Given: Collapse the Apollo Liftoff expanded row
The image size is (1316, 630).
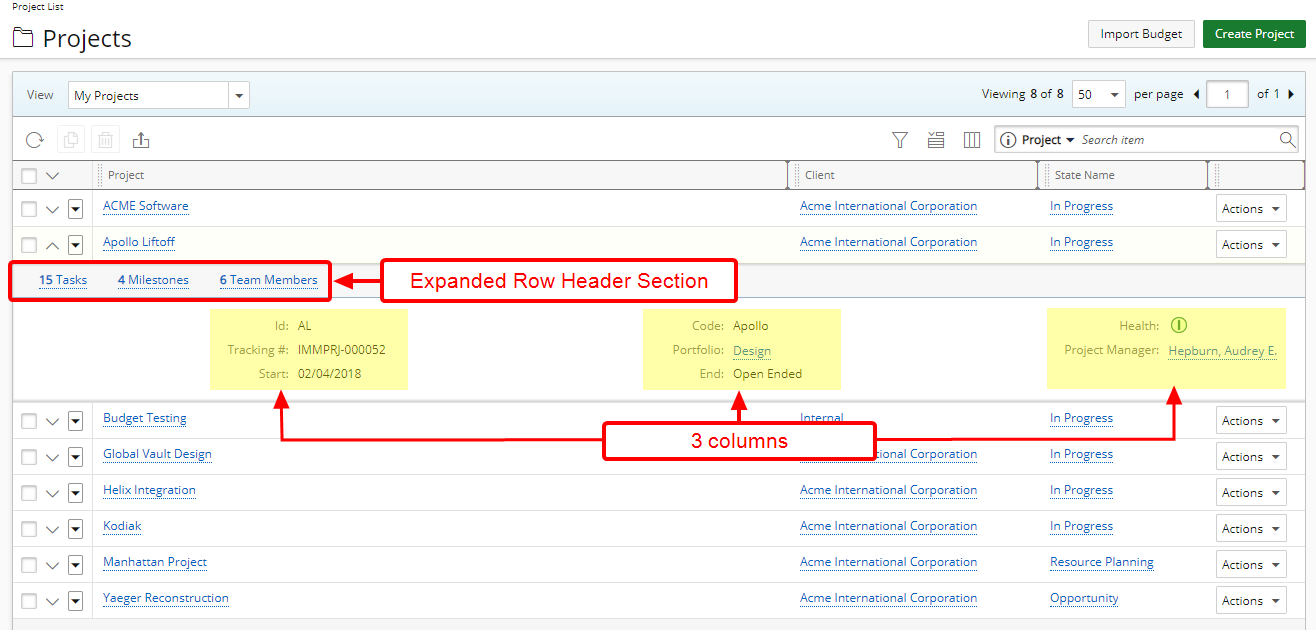Looking at the screenshot, I should coord(53,245).
